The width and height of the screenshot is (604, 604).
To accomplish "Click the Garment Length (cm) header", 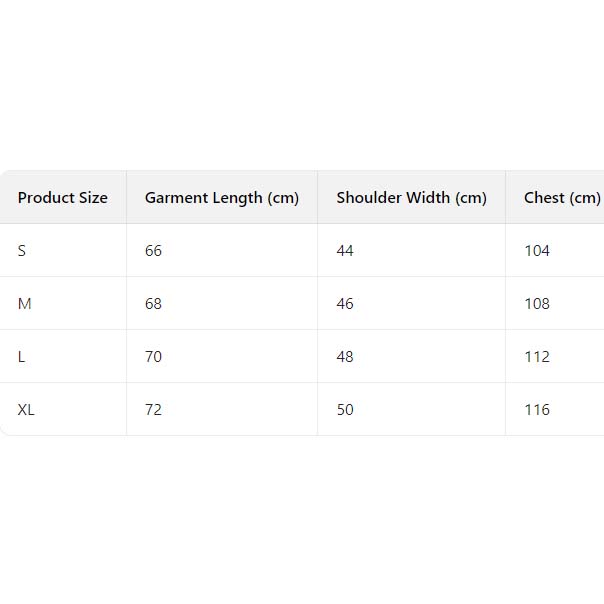I will [x=222, y=198].
